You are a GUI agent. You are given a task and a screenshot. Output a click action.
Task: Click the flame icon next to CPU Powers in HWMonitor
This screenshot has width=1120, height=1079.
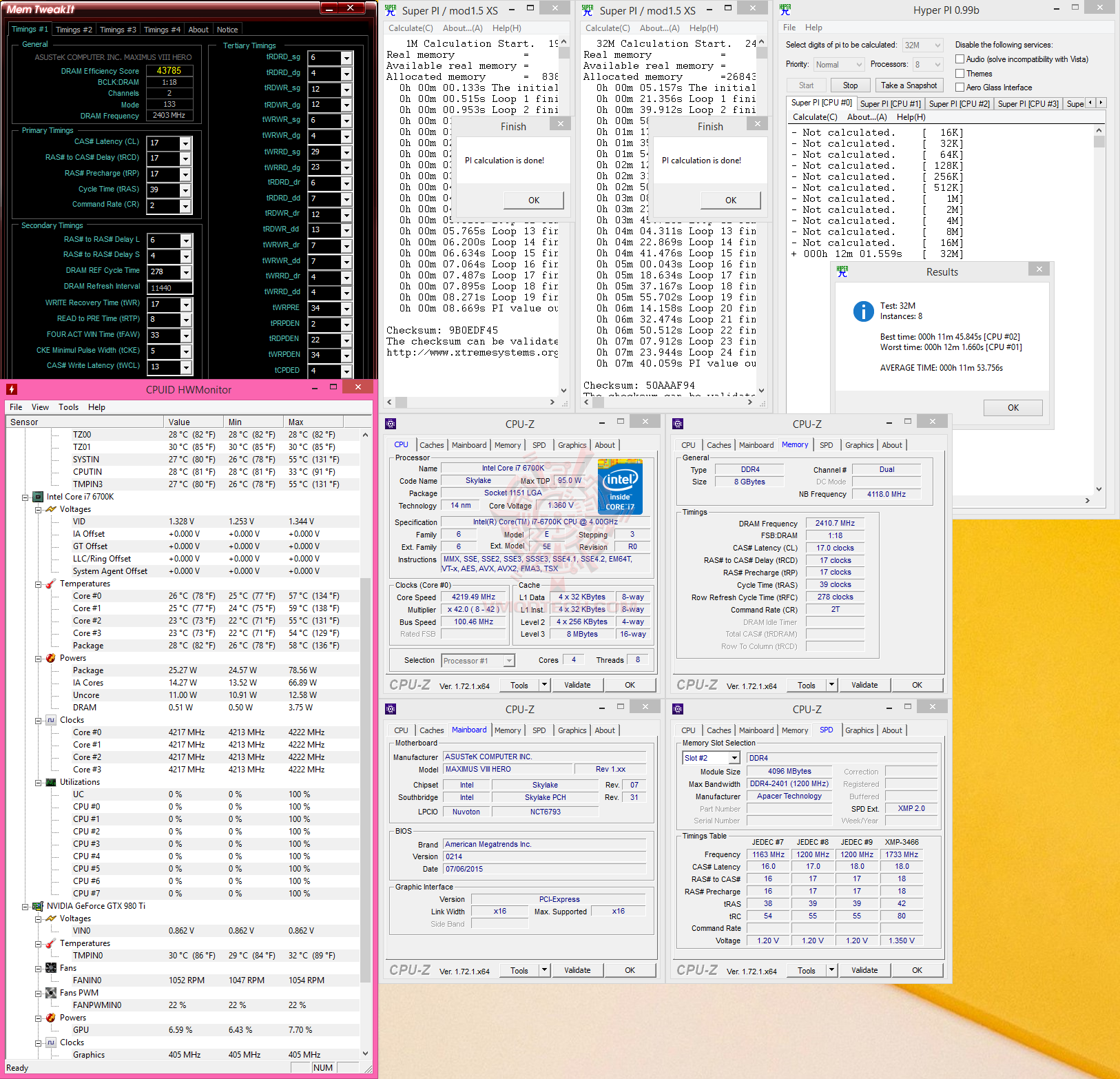click(x=51, y=658)
